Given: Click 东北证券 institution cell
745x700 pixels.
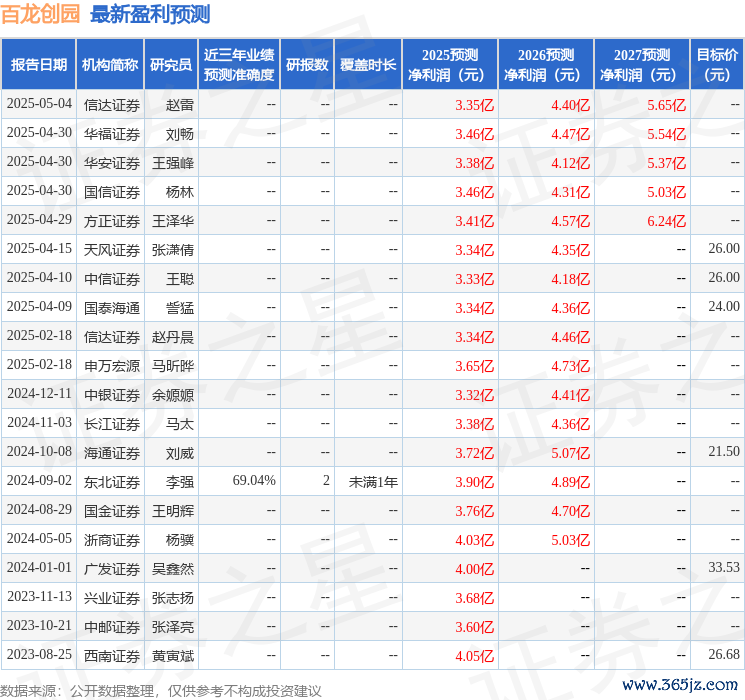Looking at the screenshot, I should (x=112, y=482).
